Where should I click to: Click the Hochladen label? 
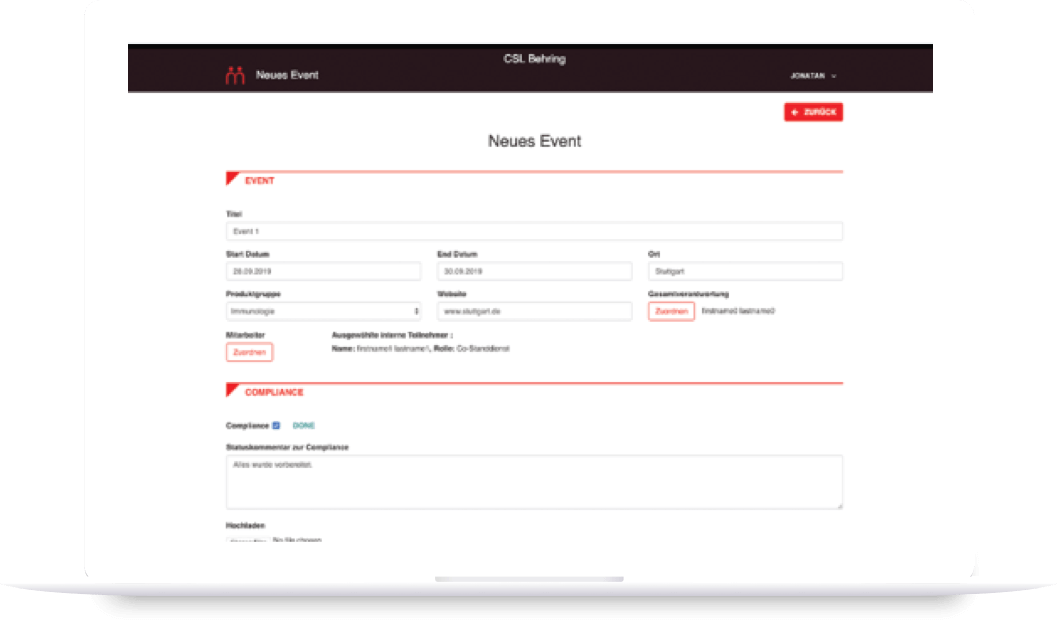(x=245, y=526)
